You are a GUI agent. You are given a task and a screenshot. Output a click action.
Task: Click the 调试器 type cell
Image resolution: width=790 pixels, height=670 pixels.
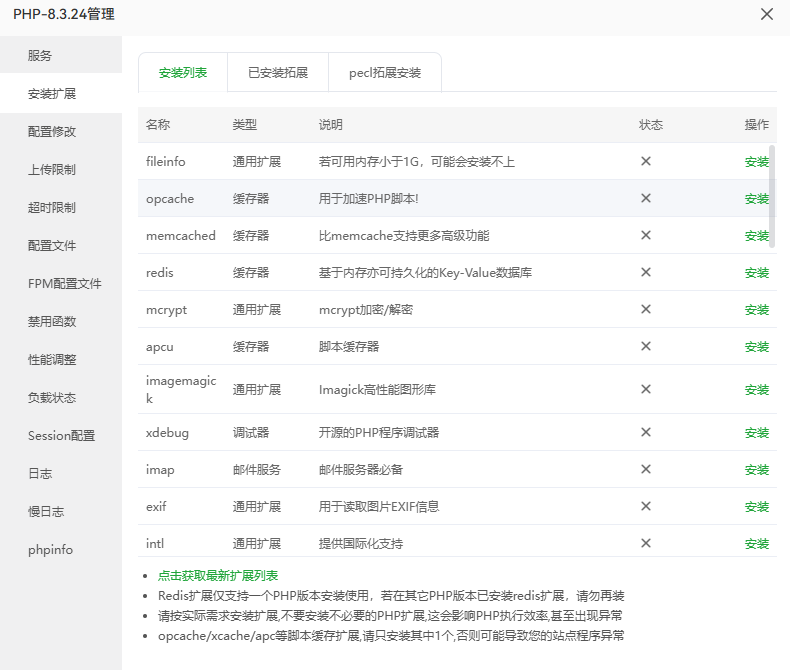pos(251,433)
